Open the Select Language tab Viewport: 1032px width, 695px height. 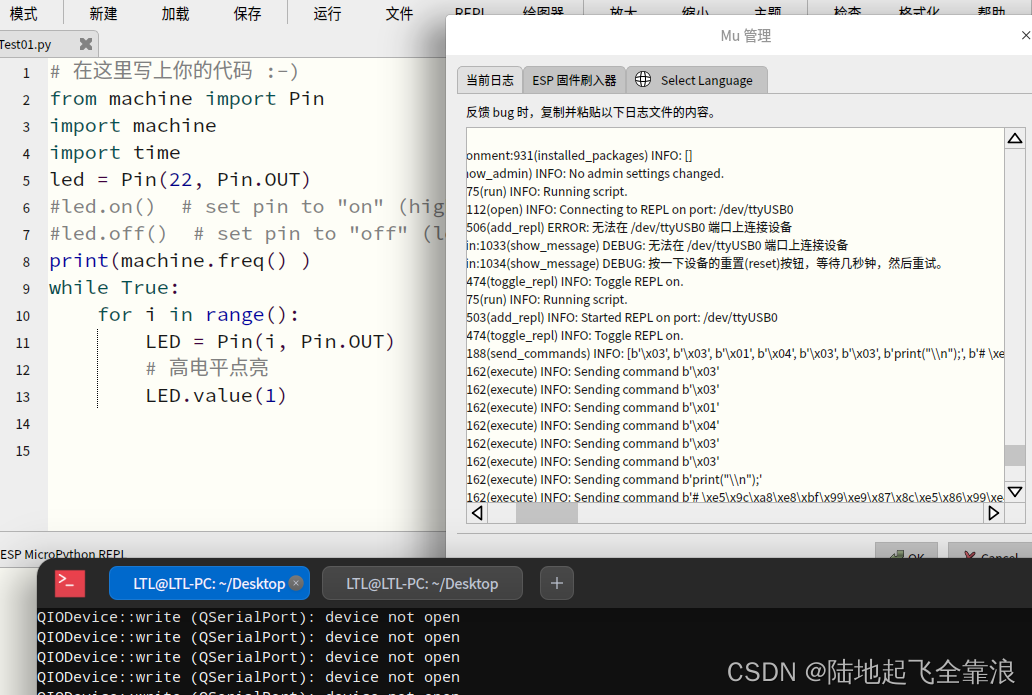tap(697, 80)
